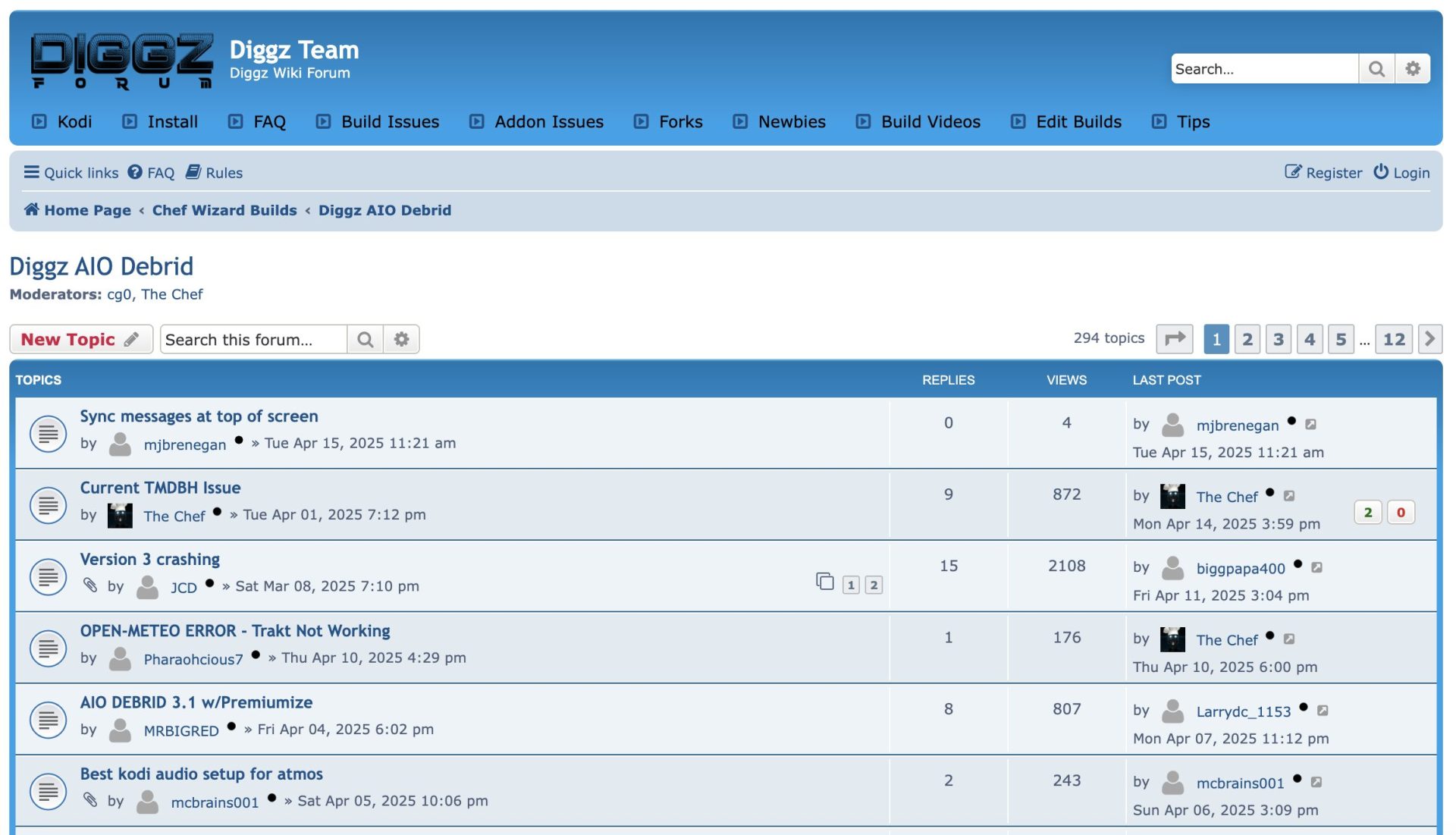Viewport: 1456px width, 835px height.
Task: Click the page list icon in Version 3 crashing row
Action: click(x=825, y=582)
